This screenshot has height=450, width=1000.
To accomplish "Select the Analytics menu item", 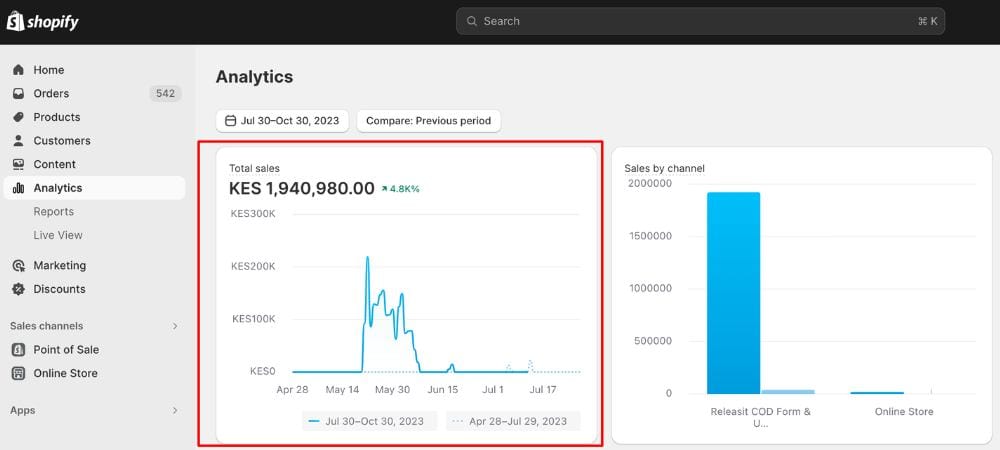I will 58,188.
